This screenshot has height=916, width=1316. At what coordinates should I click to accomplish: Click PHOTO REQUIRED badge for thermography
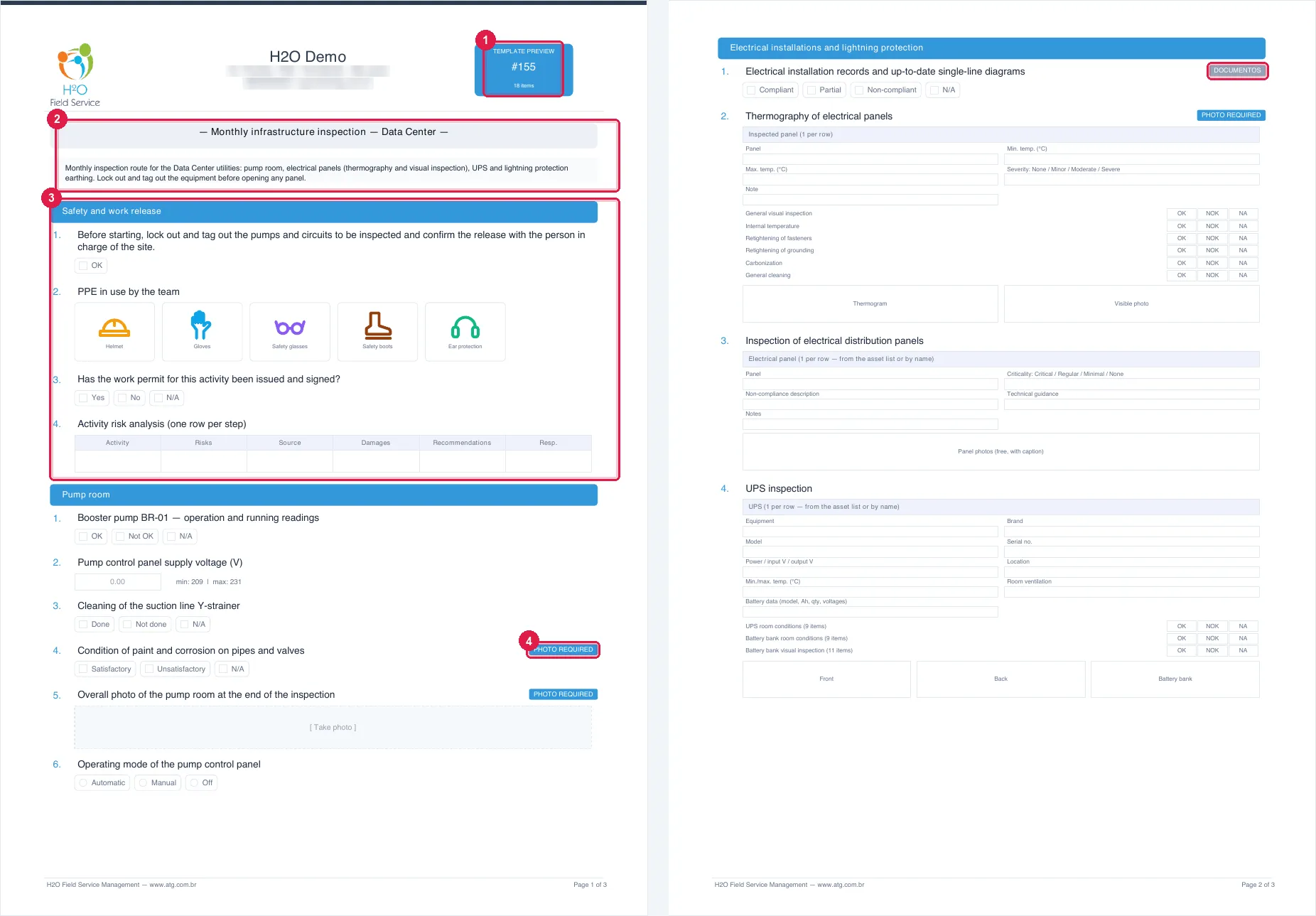1231,115
